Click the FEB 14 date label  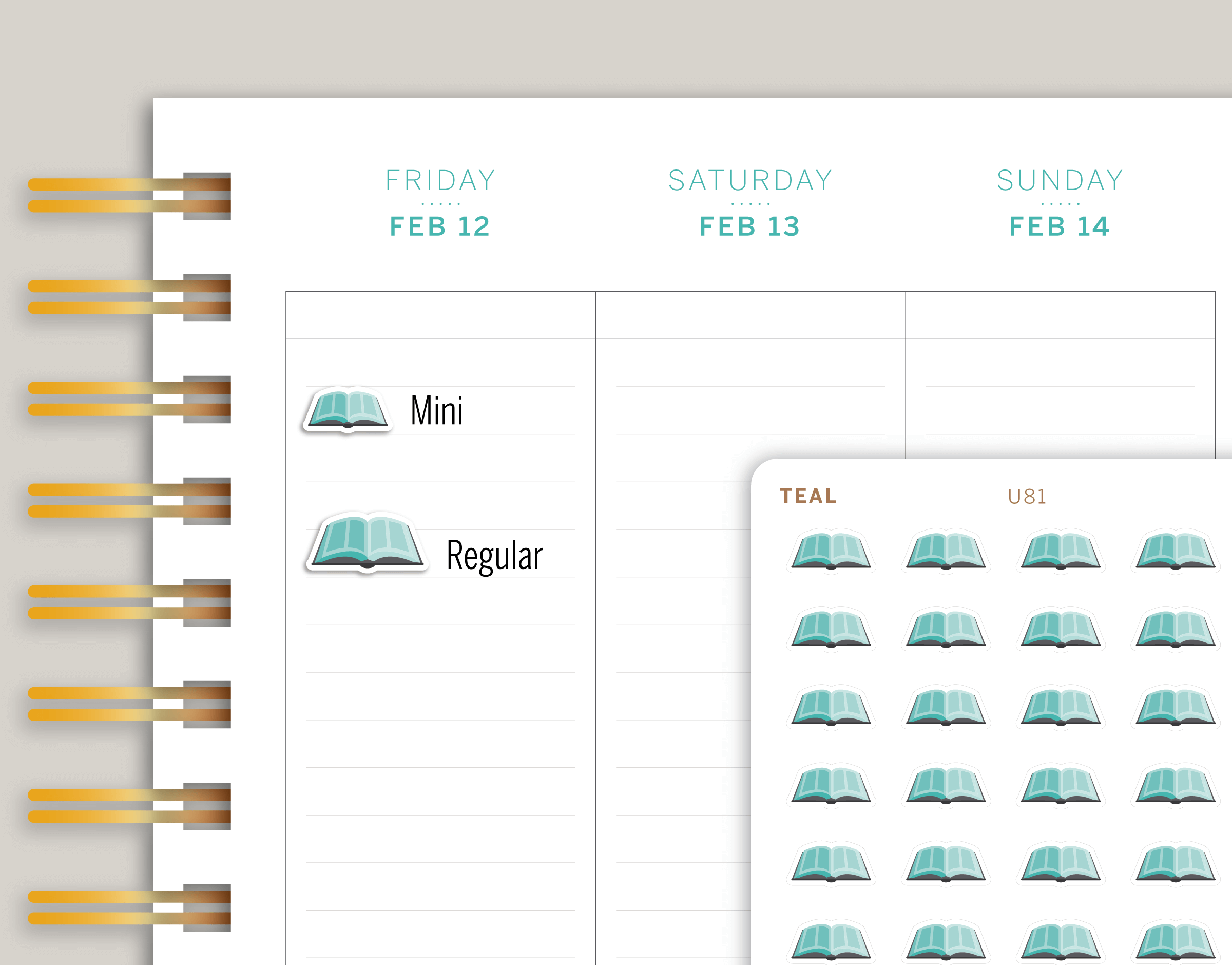click(1060, 226)
